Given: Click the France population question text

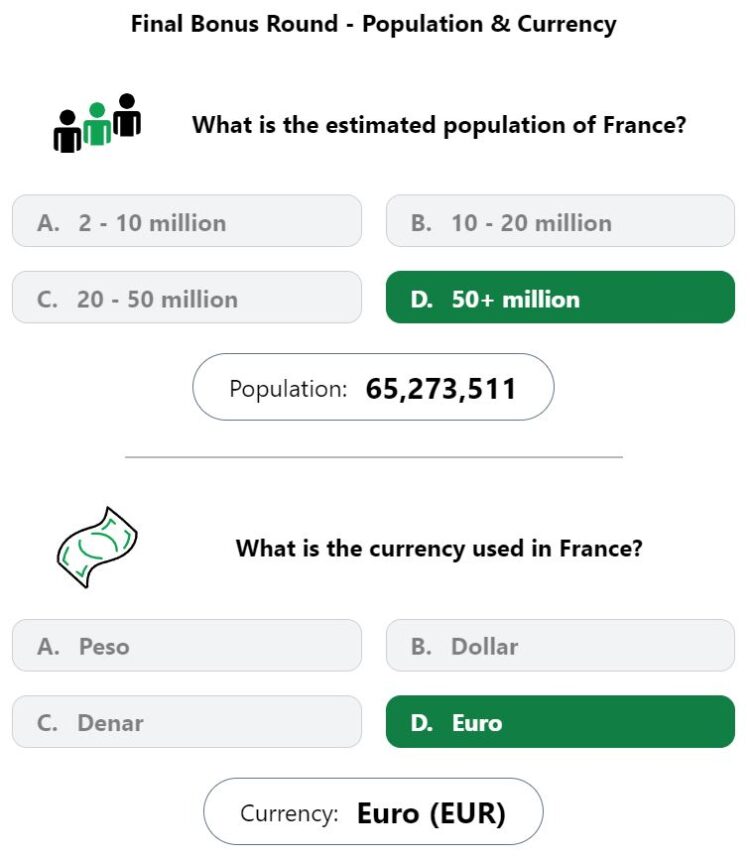Looking at the screenshot, I should [x=439, y=126].
